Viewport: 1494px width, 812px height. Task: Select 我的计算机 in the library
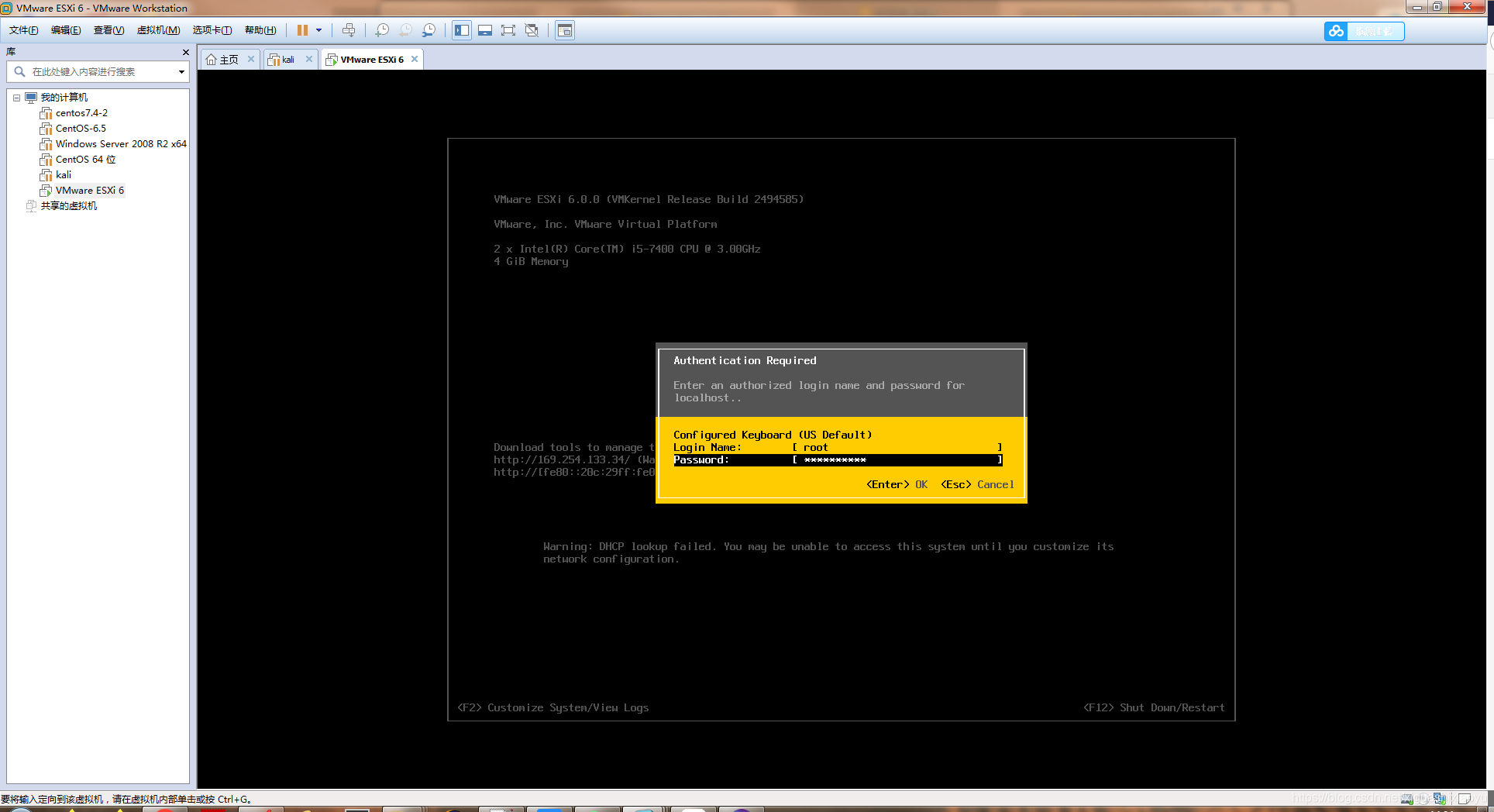coord(64,98)
